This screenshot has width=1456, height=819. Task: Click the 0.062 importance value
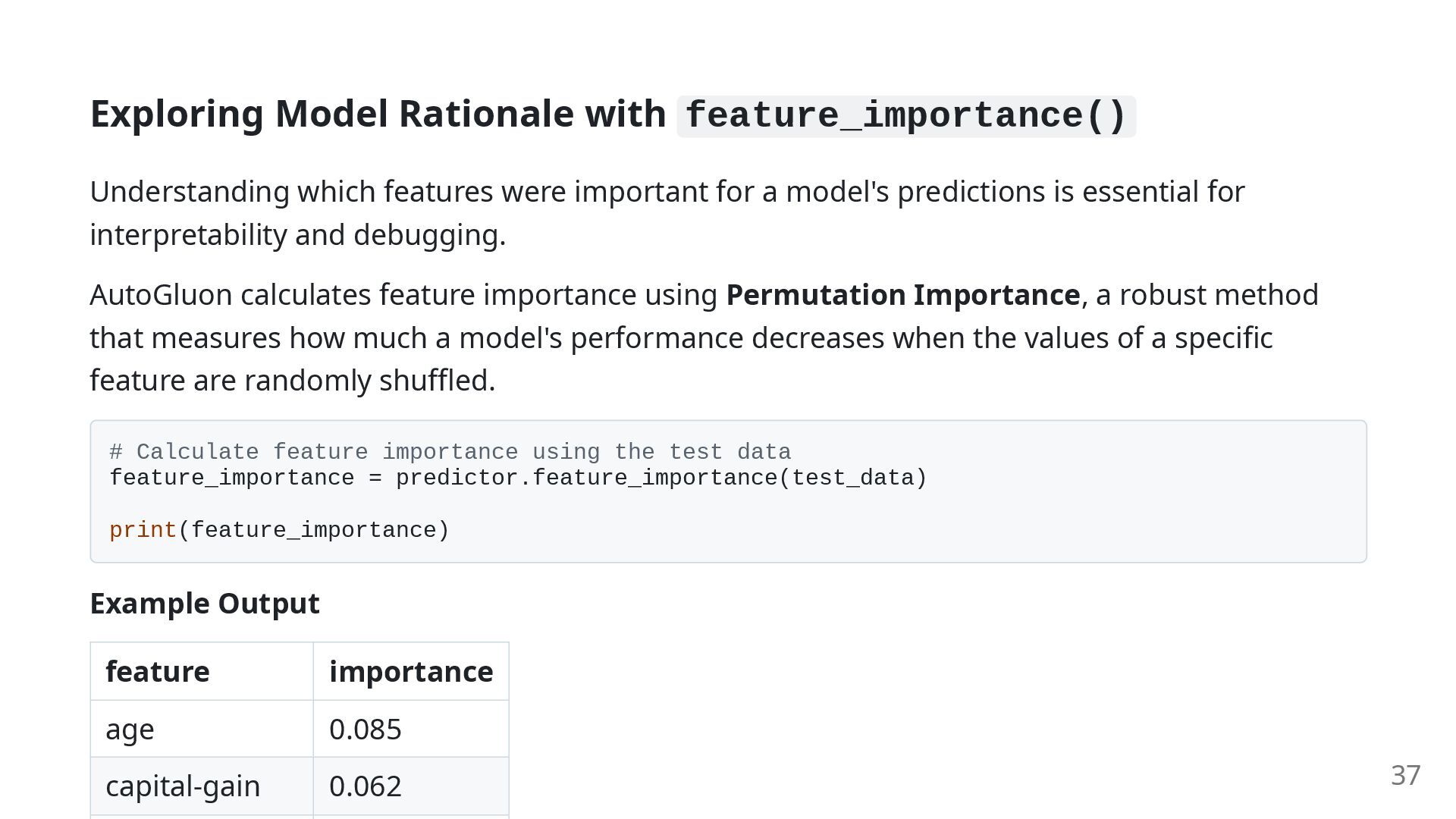[411, 786]
